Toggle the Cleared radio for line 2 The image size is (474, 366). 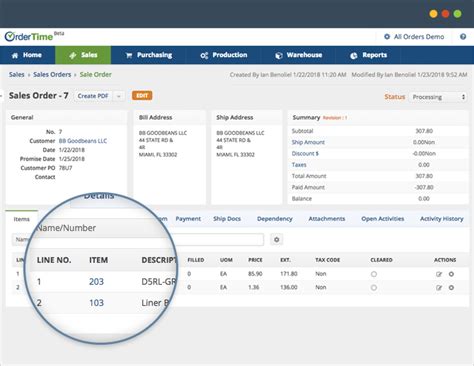(374, 287)
